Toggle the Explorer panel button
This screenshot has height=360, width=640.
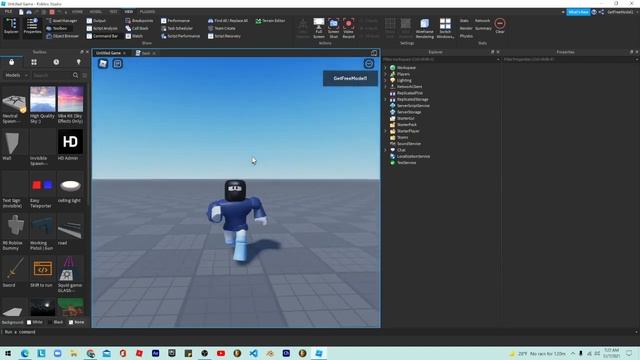pos(11,27)
